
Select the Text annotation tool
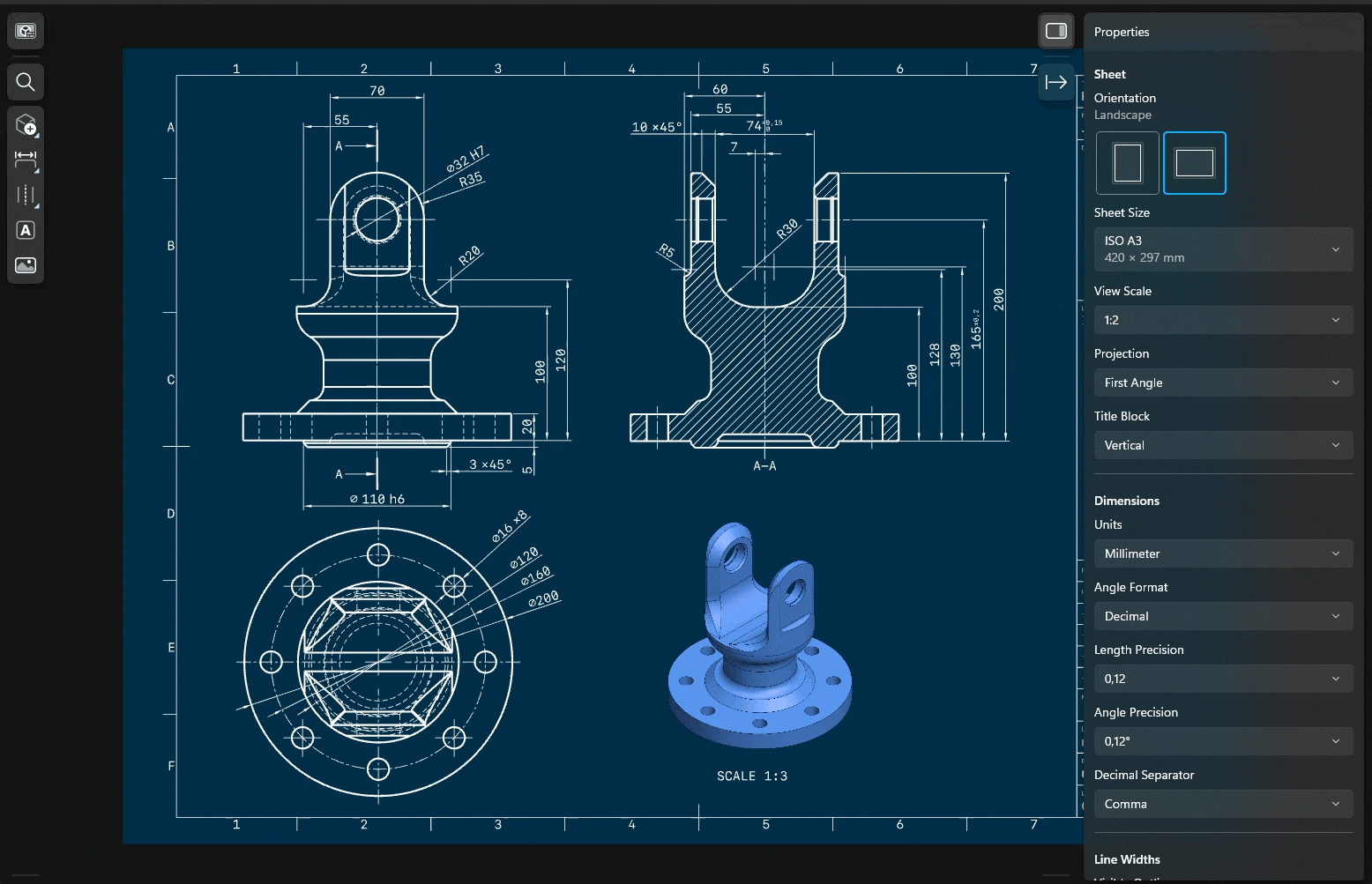(25, 229)
